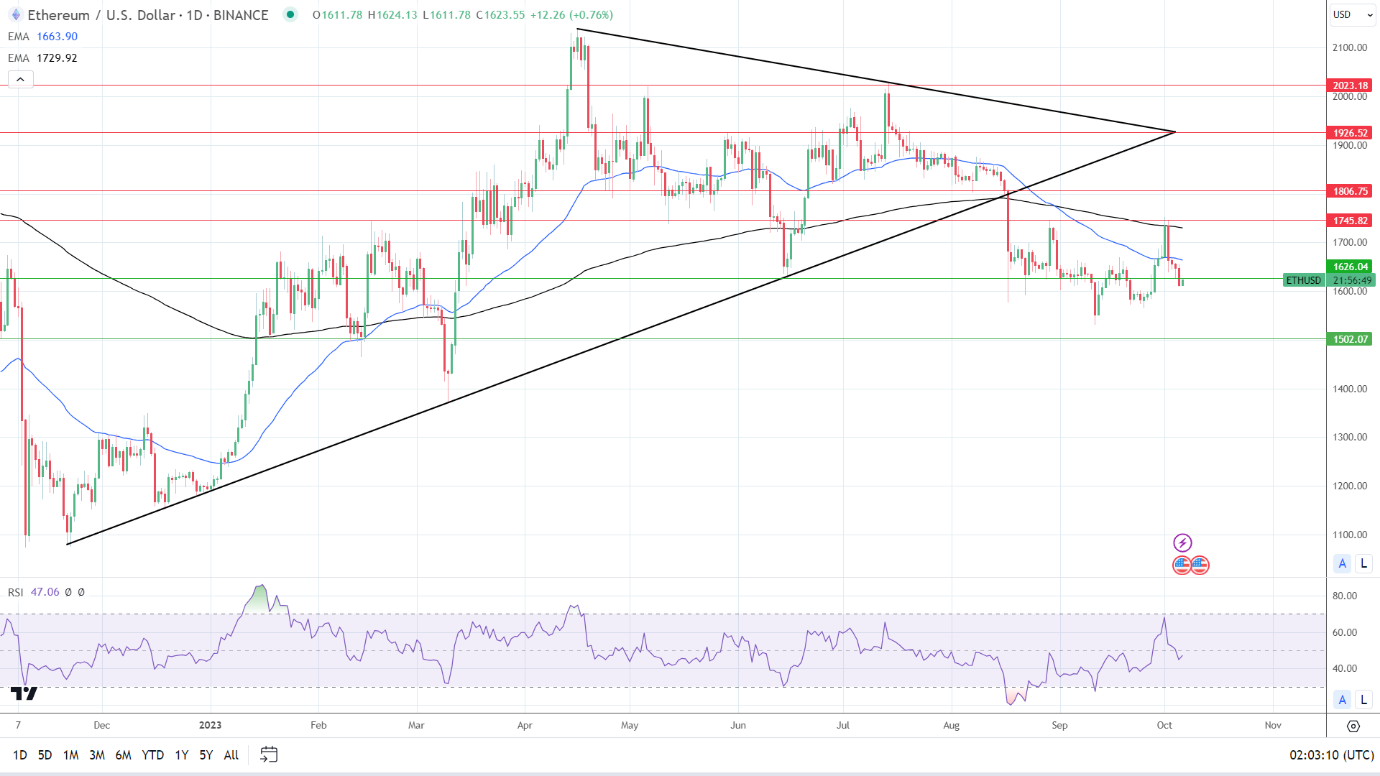Image resolution: width=1380 pixels, height=776 pixels.
Task: Click the 1926.52 red price label
Action: coord(1349,132)
